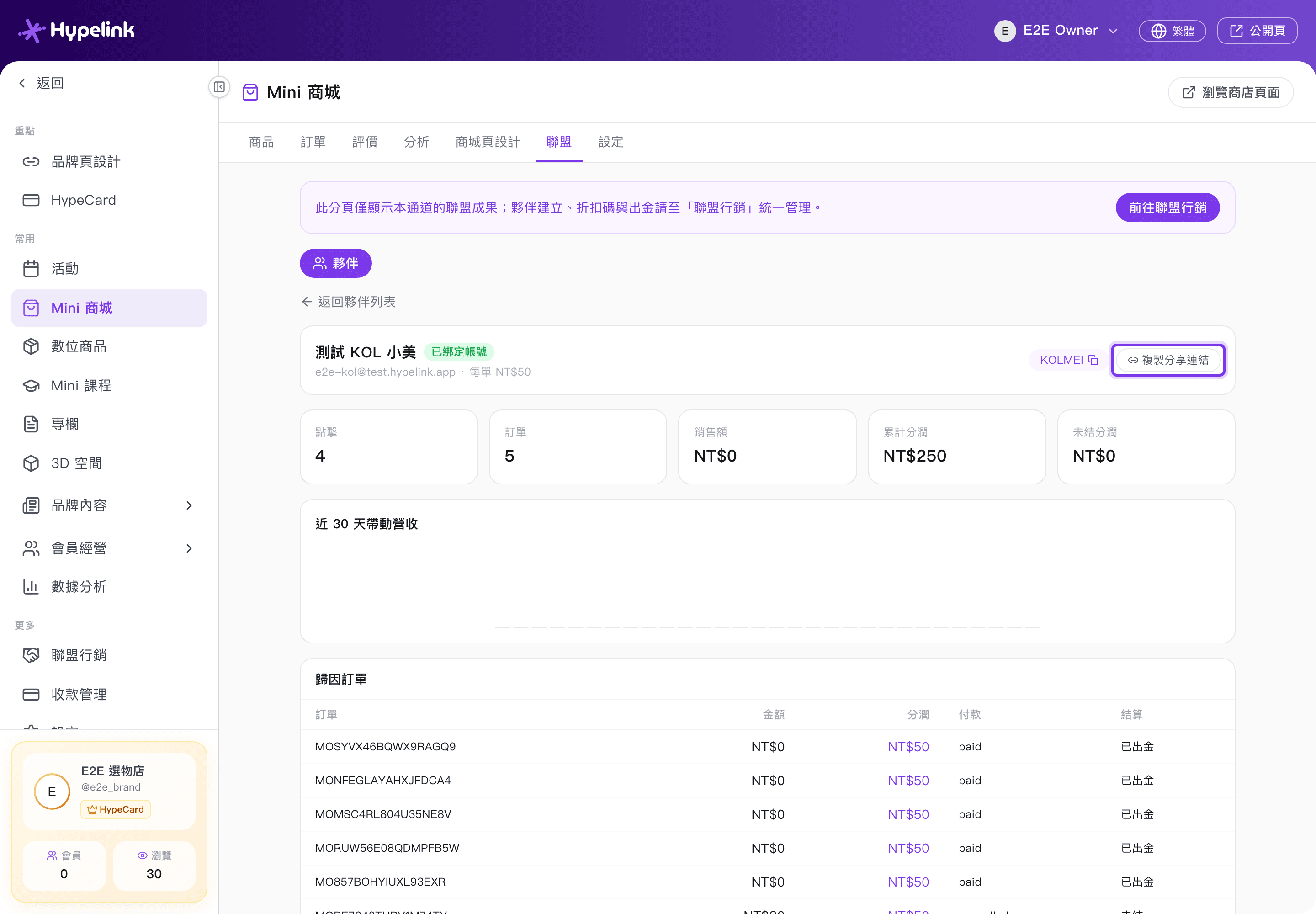
Task: Open 品牌頁設計 link icon in sidebar
Action: 31,162
